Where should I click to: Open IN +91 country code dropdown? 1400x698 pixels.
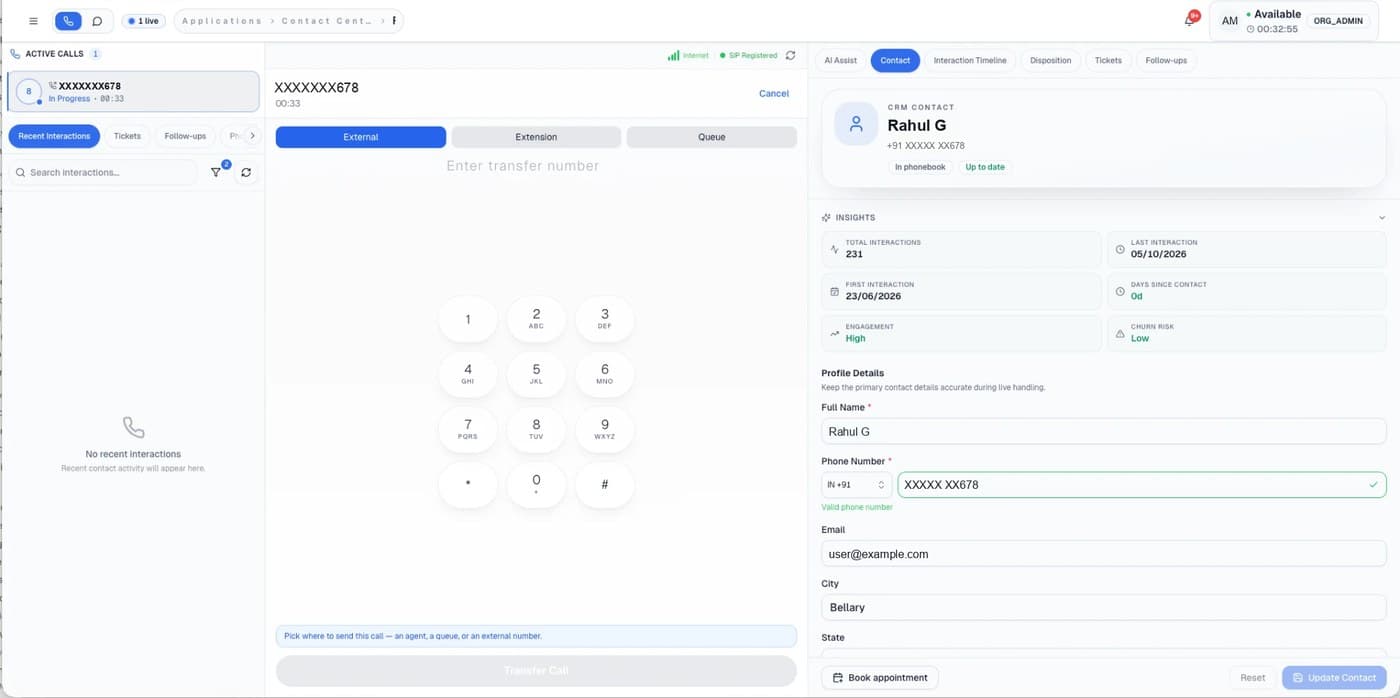point(857,485)
